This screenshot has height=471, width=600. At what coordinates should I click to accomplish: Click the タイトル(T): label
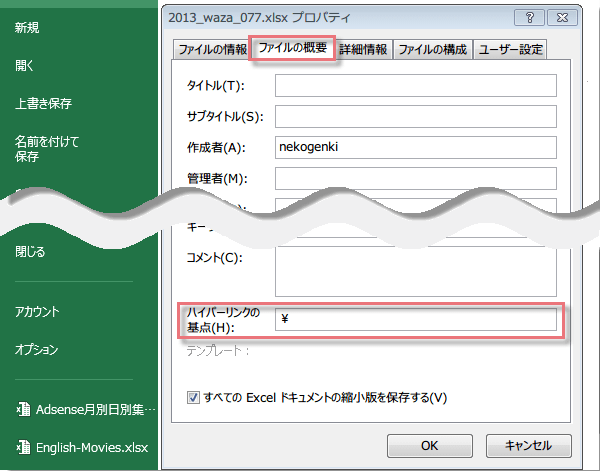[x=216, y=85]
